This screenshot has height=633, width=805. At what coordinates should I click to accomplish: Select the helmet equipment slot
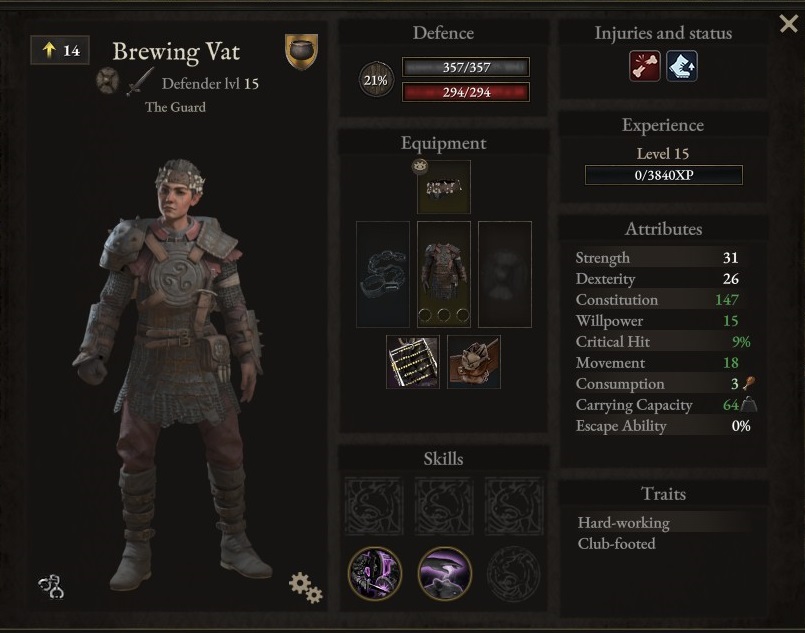(x=444, y=187)
